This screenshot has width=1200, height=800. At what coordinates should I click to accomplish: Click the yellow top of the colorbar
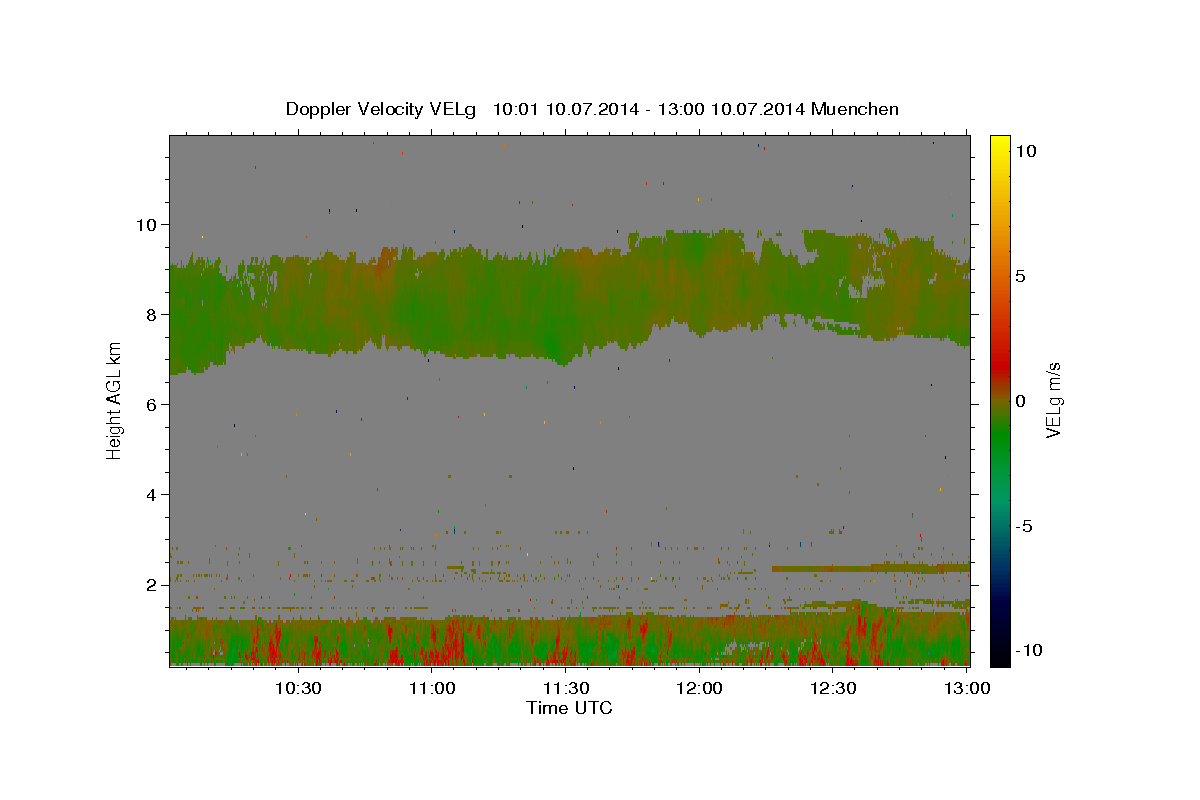(1000, 145)
